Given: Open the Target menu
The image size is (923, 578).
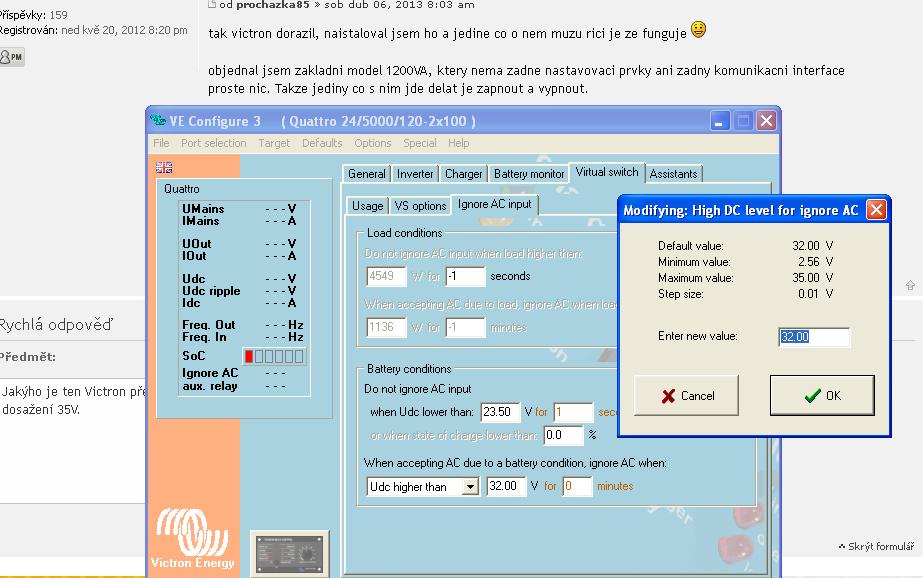Looking at the screenshot, I should (x=274, y=143).
